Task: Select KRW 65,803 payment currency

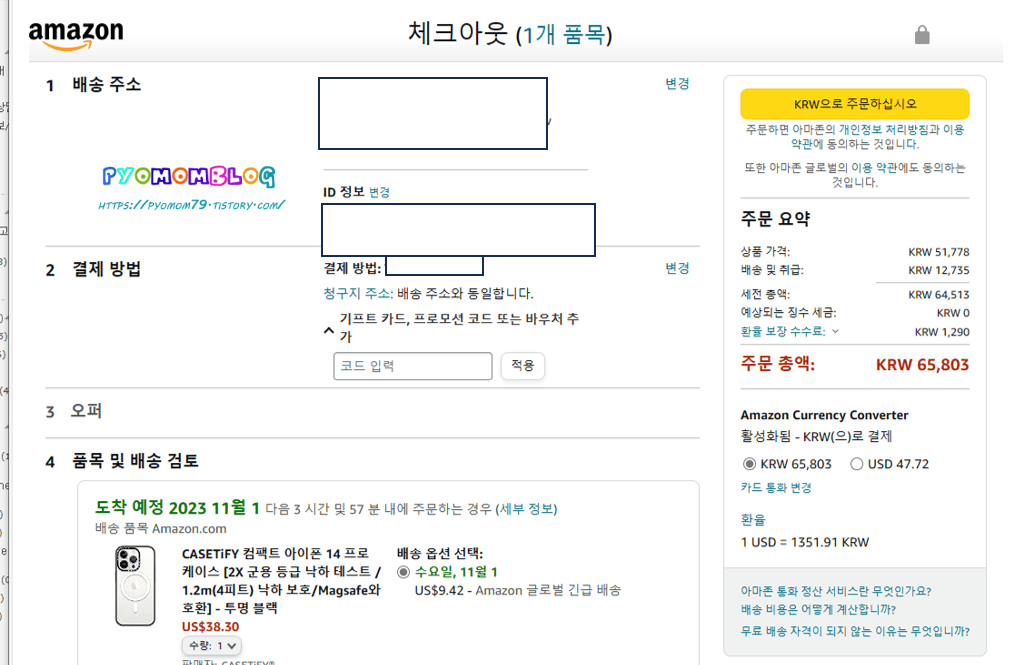Action: [749, 464]
